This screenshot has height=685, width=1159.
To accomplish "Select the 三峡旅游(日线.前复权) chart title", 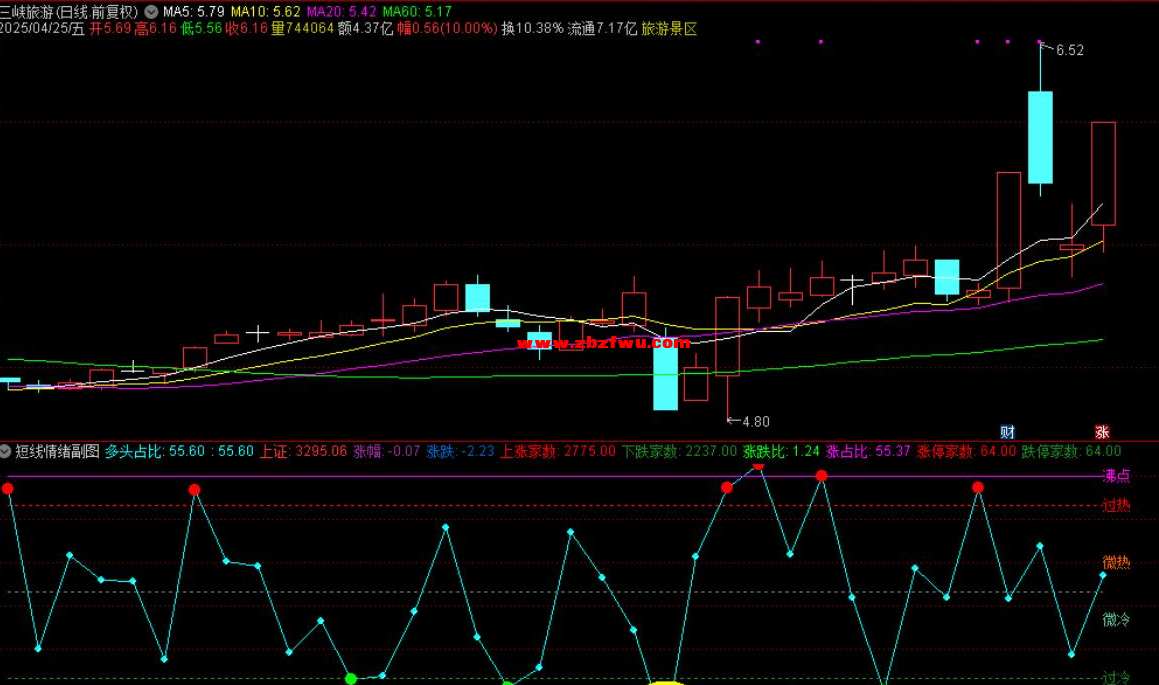I will click(69, 12).
